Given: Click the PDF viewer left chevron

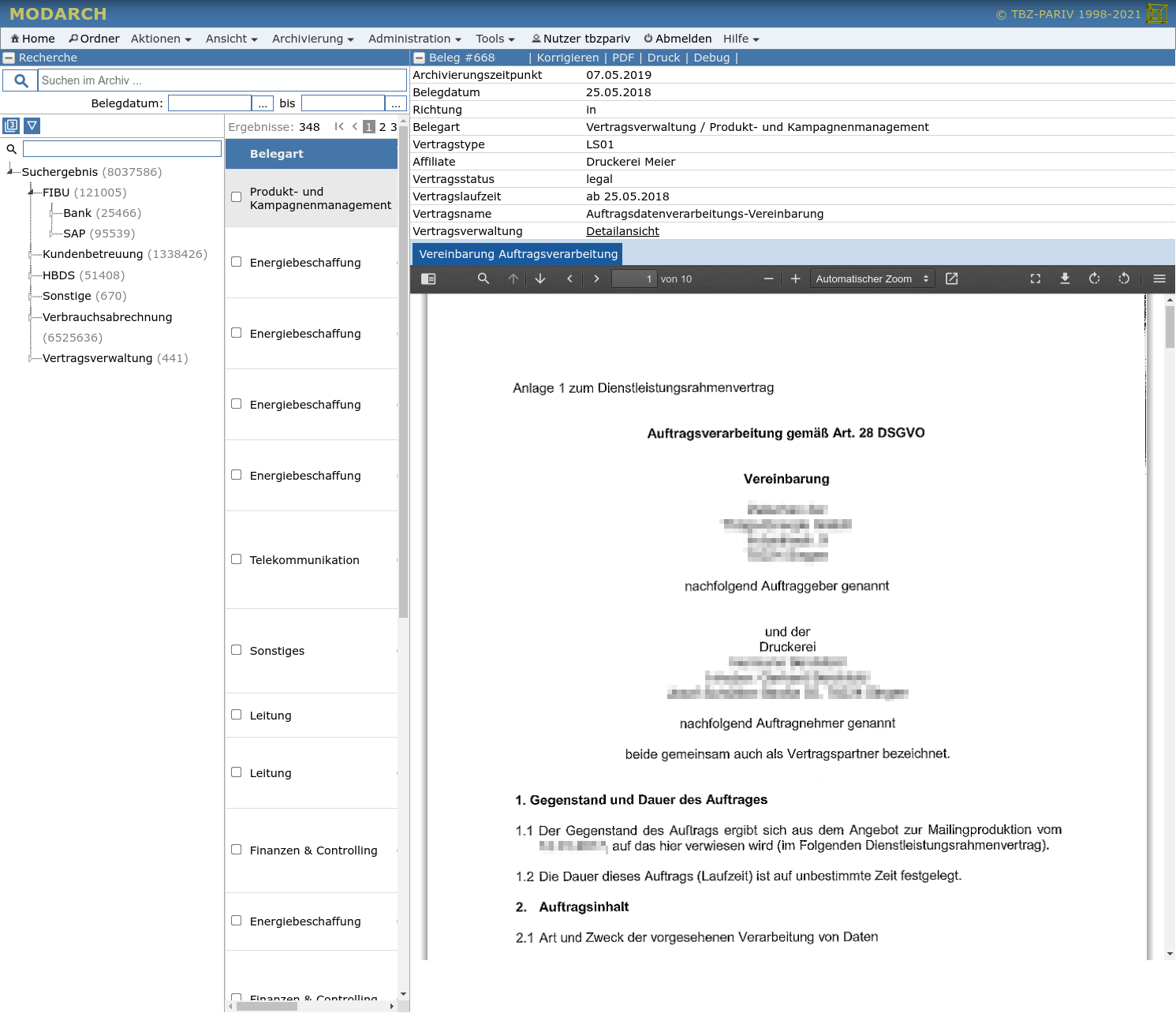Looking at the screenshot, I should tap(569, 278).
